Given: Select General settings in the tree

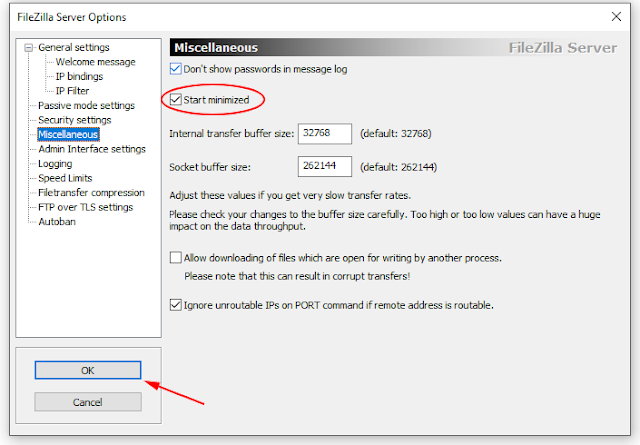Looking at the screenshot, I should pyautogui.click(x=74, y=47).
